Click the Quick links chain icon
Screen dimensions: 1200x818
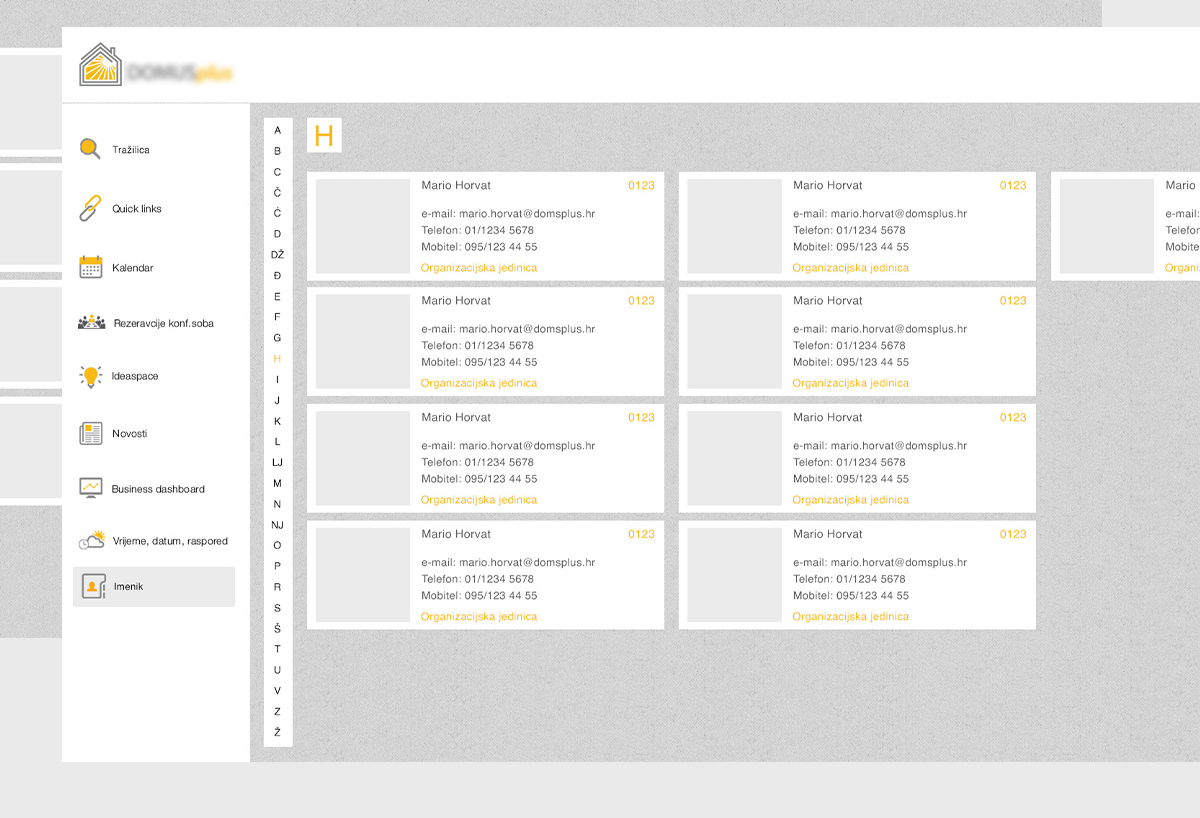pyautogui.click(x=90, y=208)
